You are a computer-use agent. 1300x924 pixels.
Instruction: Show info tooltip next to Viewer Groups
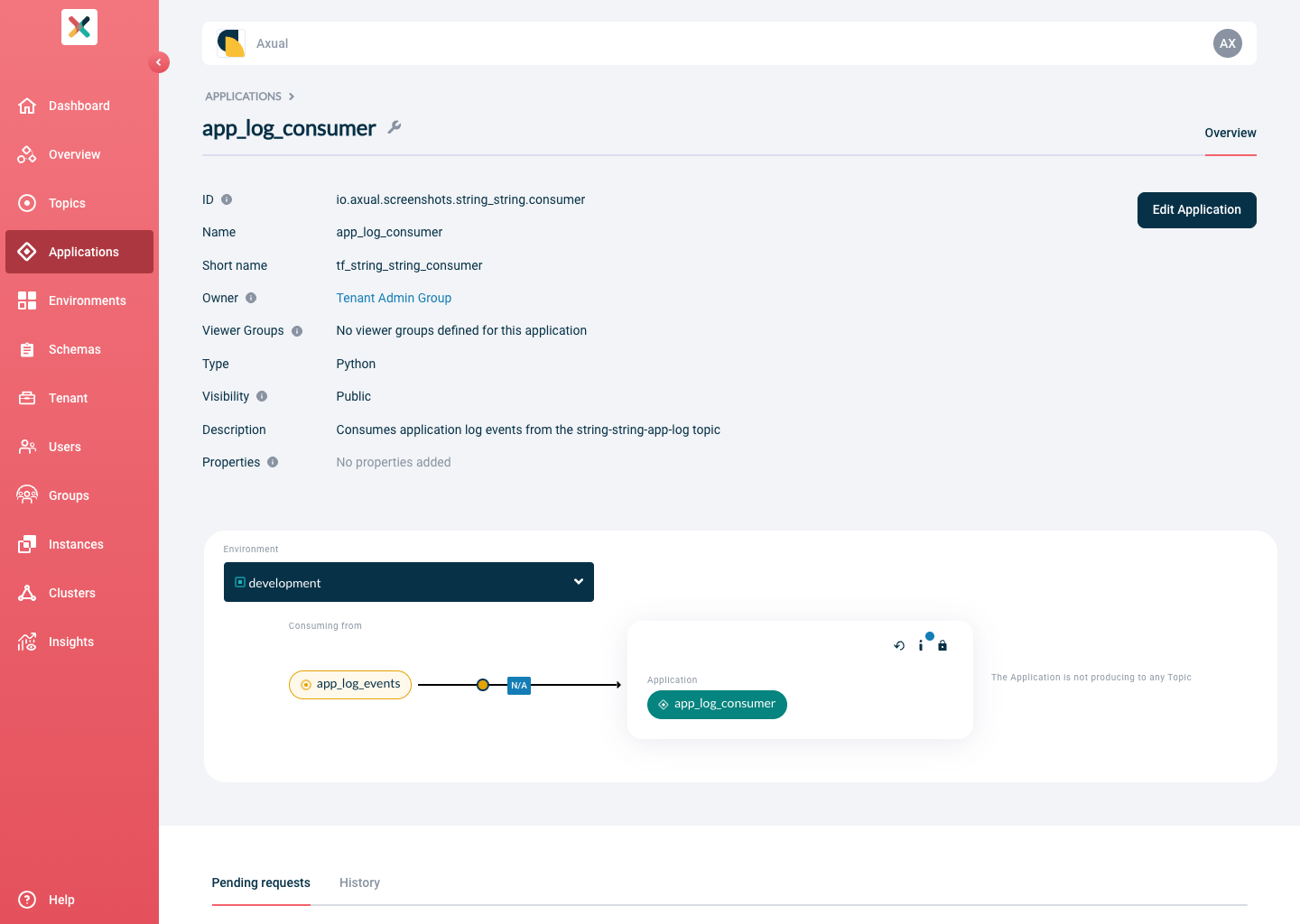[297, 331]
